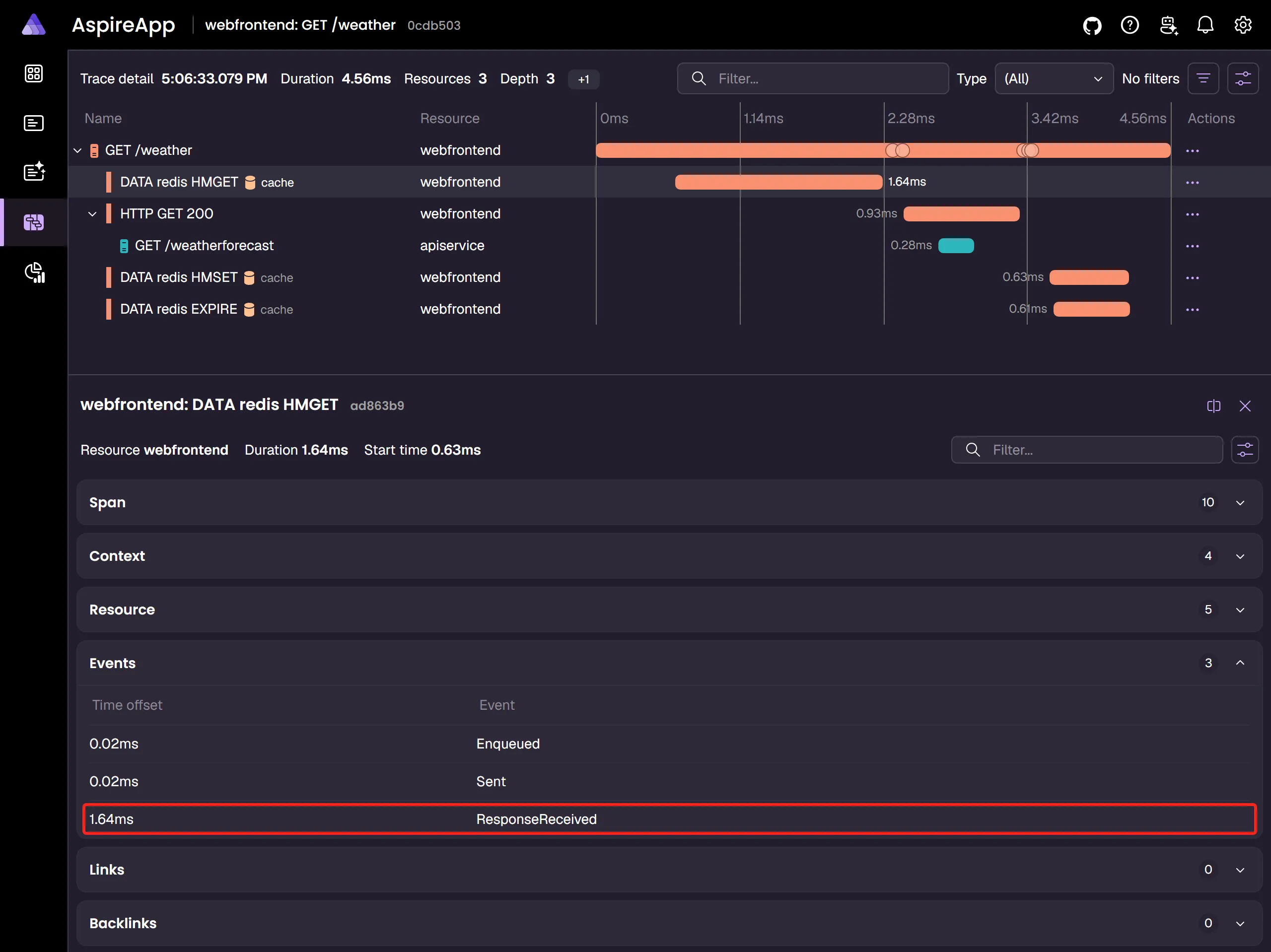
Task: Open the help question mark icon
Action: pos(1130,25)
